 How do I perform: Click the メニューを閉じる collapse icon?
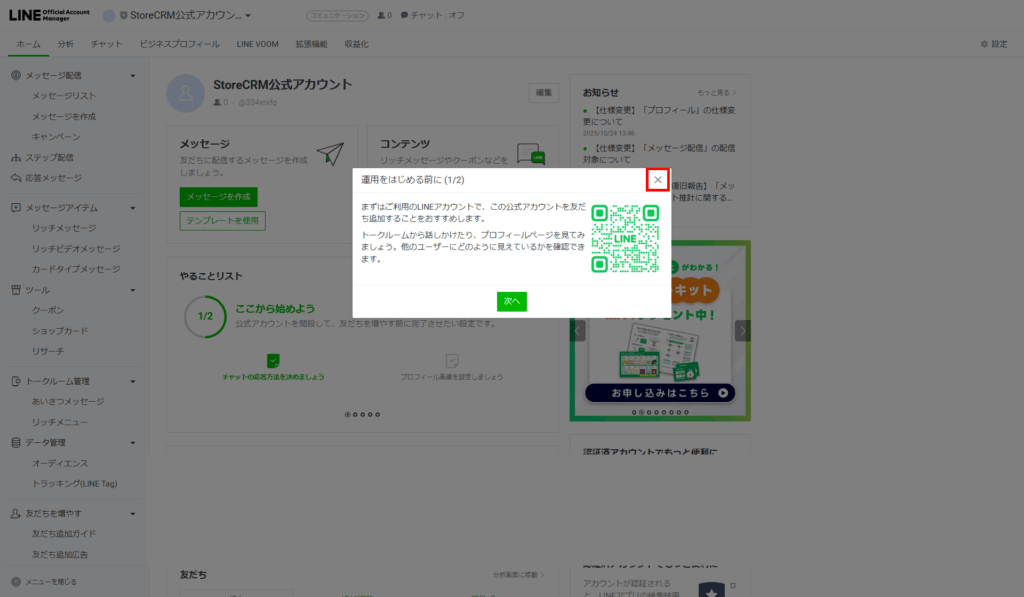click(16, 581)
